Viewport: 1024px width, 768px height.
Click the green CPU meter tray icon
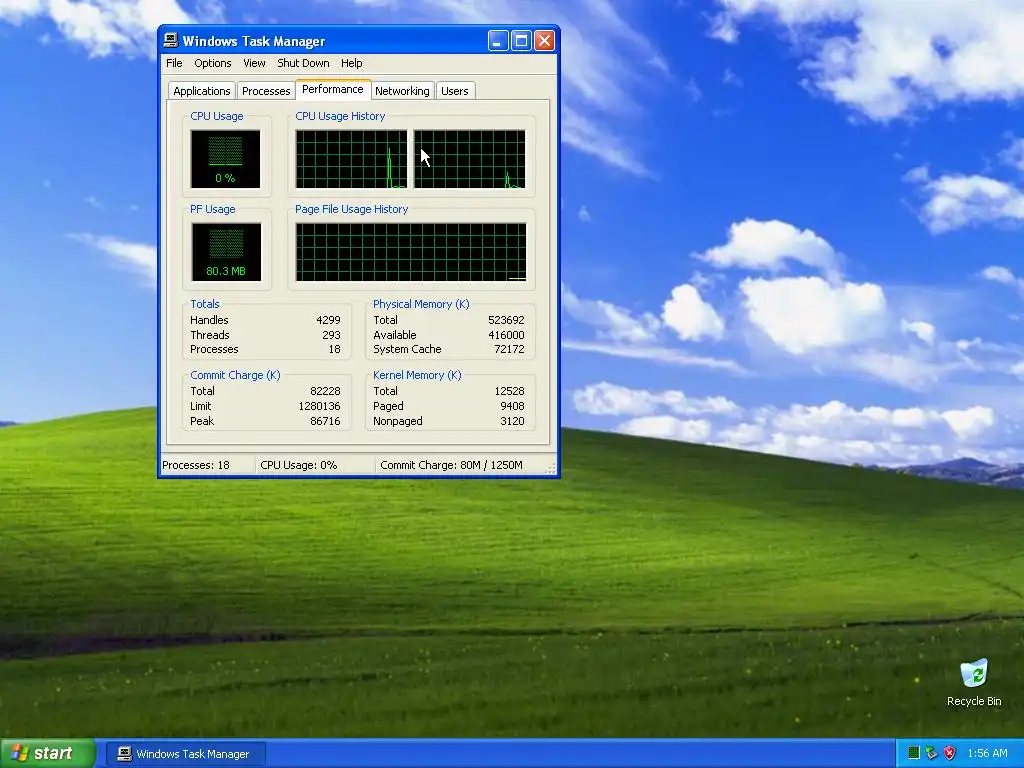[914, 753]
